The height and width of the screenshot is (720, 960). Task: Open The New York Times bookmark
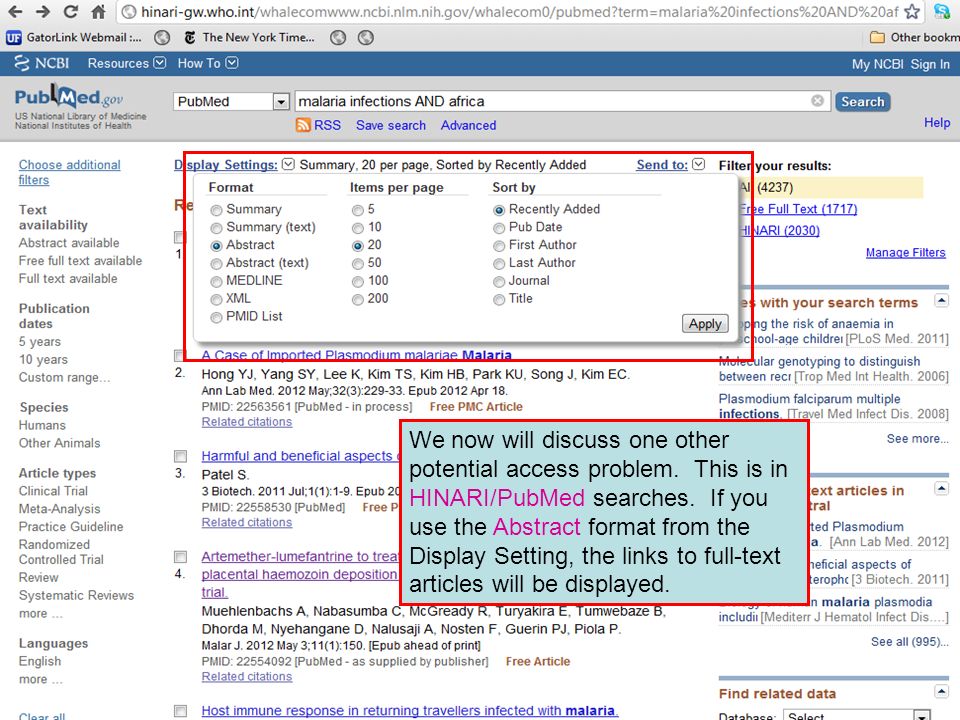pyautogui.click(x=249, y=38)
